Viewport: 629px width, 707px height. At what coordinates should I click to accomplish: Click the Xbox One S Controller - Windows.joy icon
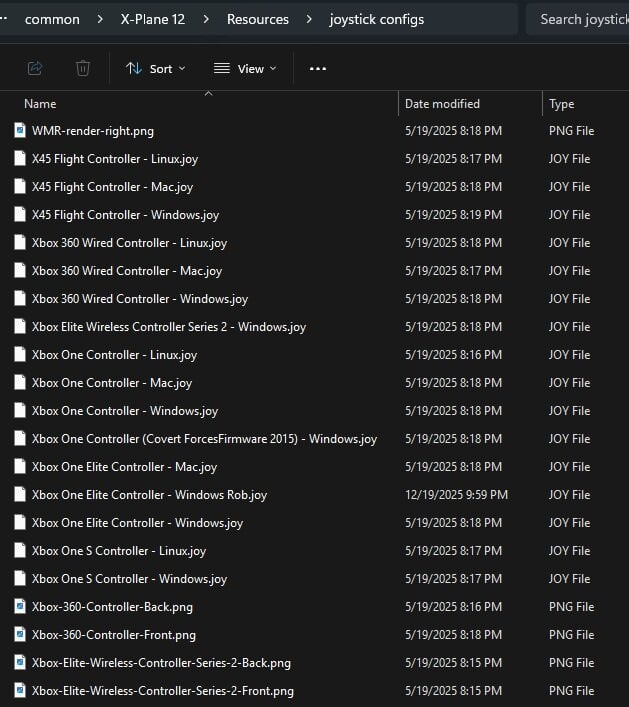pos(20,578)
